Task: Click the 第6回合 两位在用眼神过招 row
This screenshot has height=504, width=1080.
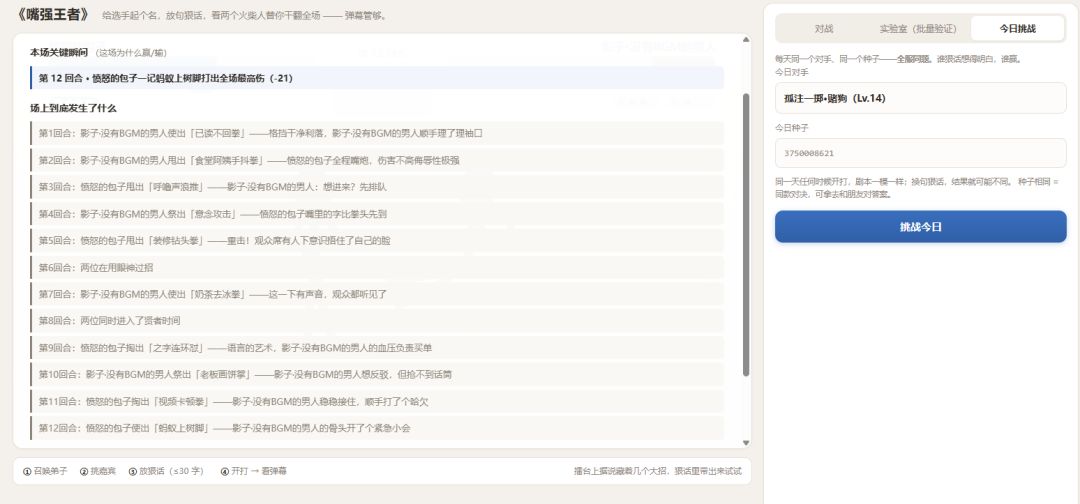Action: coord(377,267)
